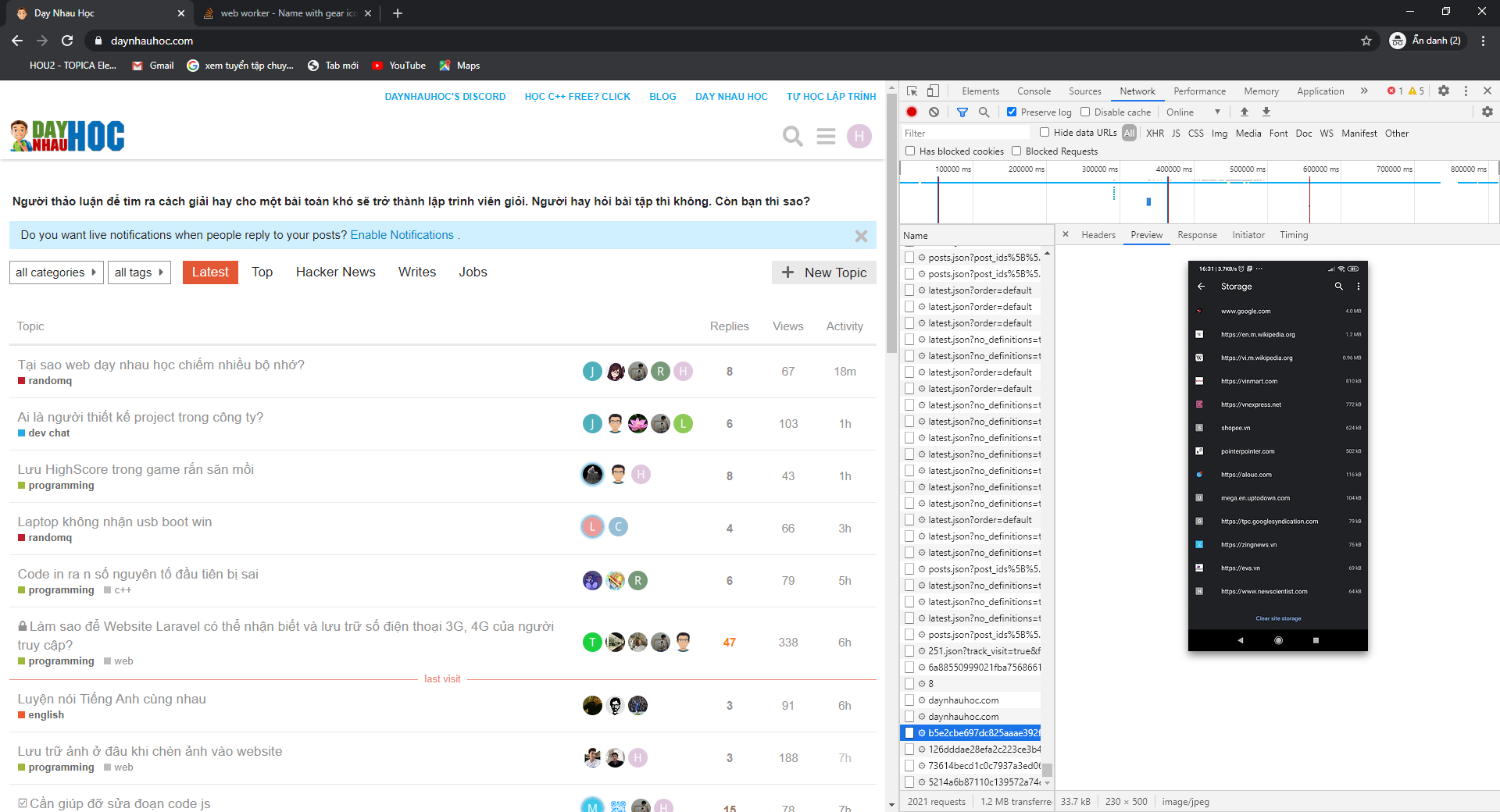Open the Hacker News category link

[x=335, y=272]
